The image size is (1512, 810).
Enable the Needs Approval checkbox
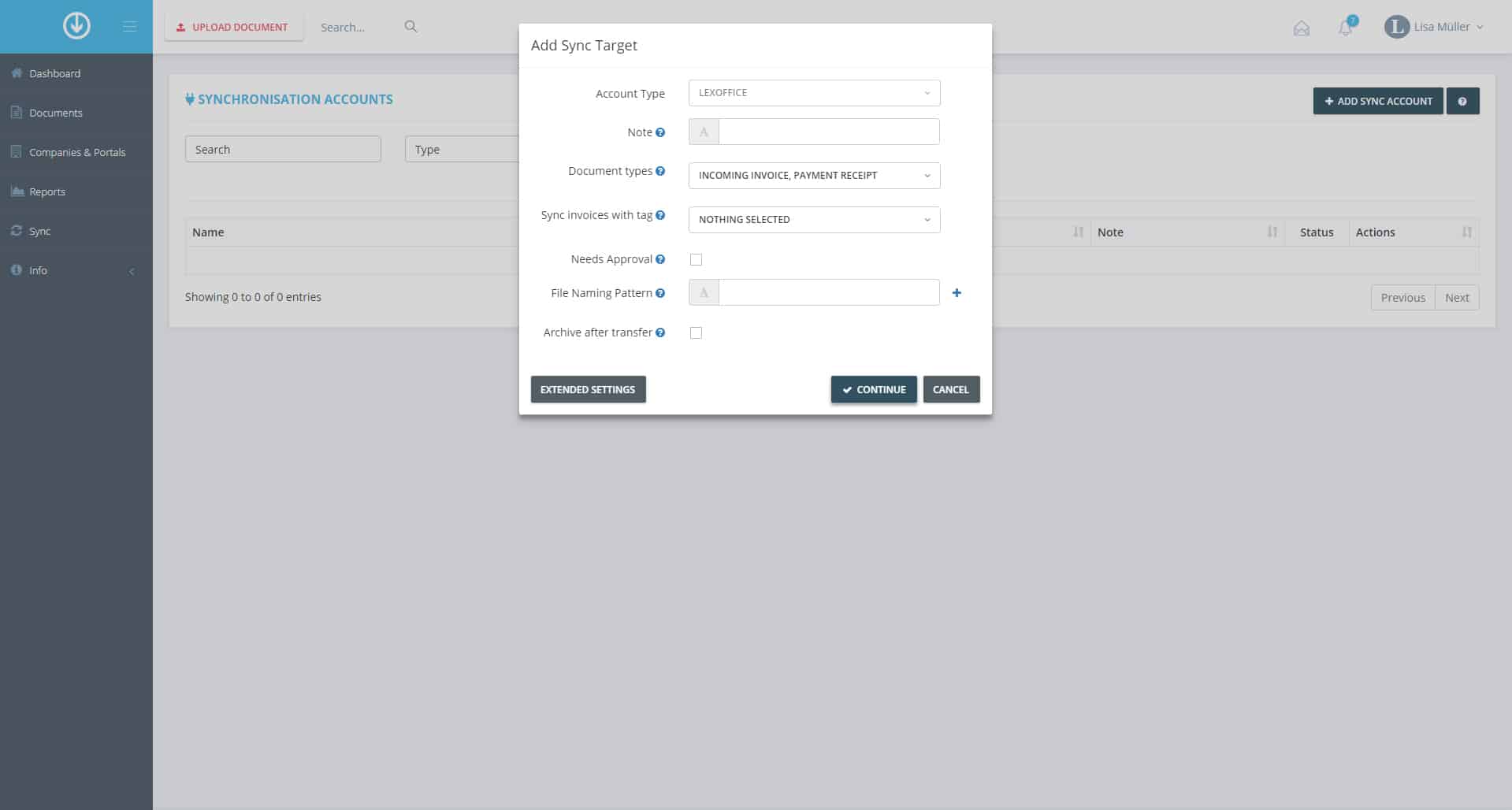point(696,259)
